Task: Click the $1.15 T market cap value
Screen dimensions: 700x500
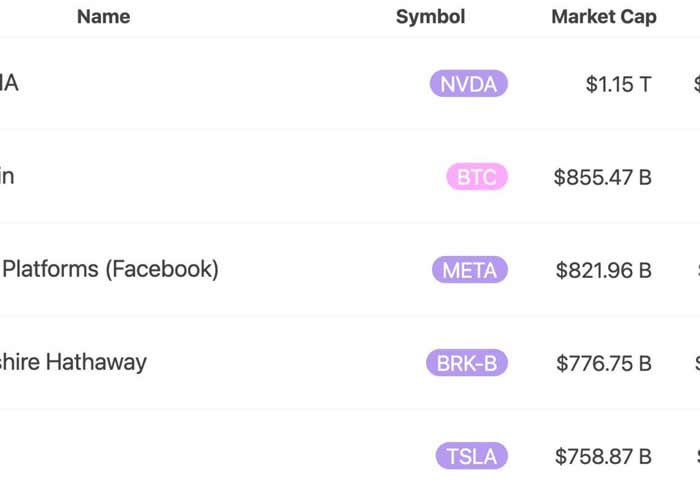Action: tap(619, 84)
